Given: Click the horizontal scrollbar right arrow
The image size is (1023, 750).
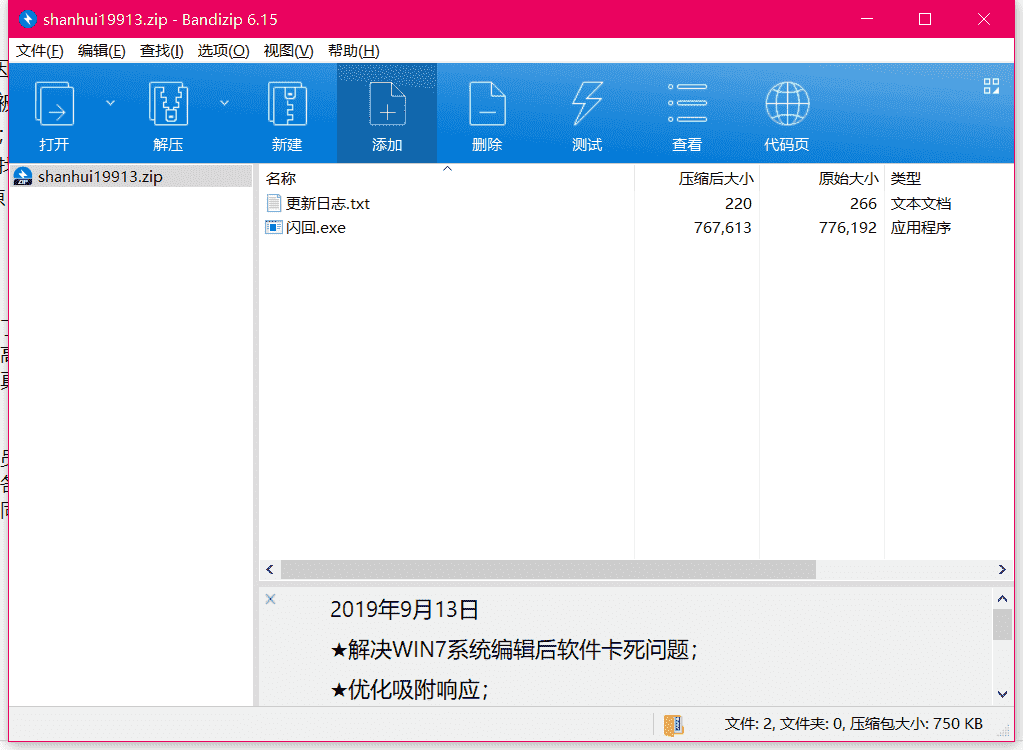Looking at the screenshot, I should tap(1002, 569).
